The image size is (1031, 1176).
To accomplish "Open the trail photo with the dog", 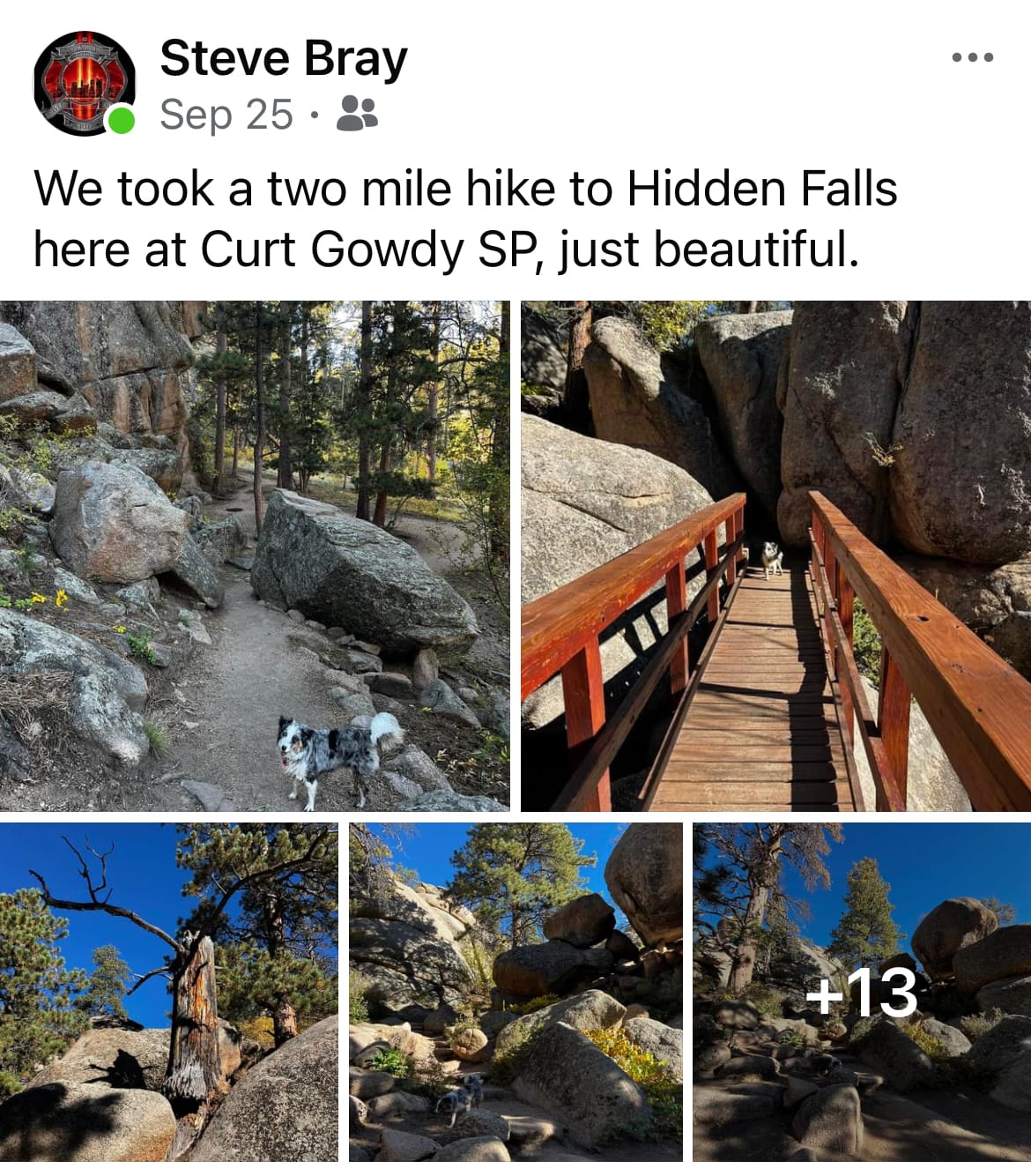I will tap(255, 555).
